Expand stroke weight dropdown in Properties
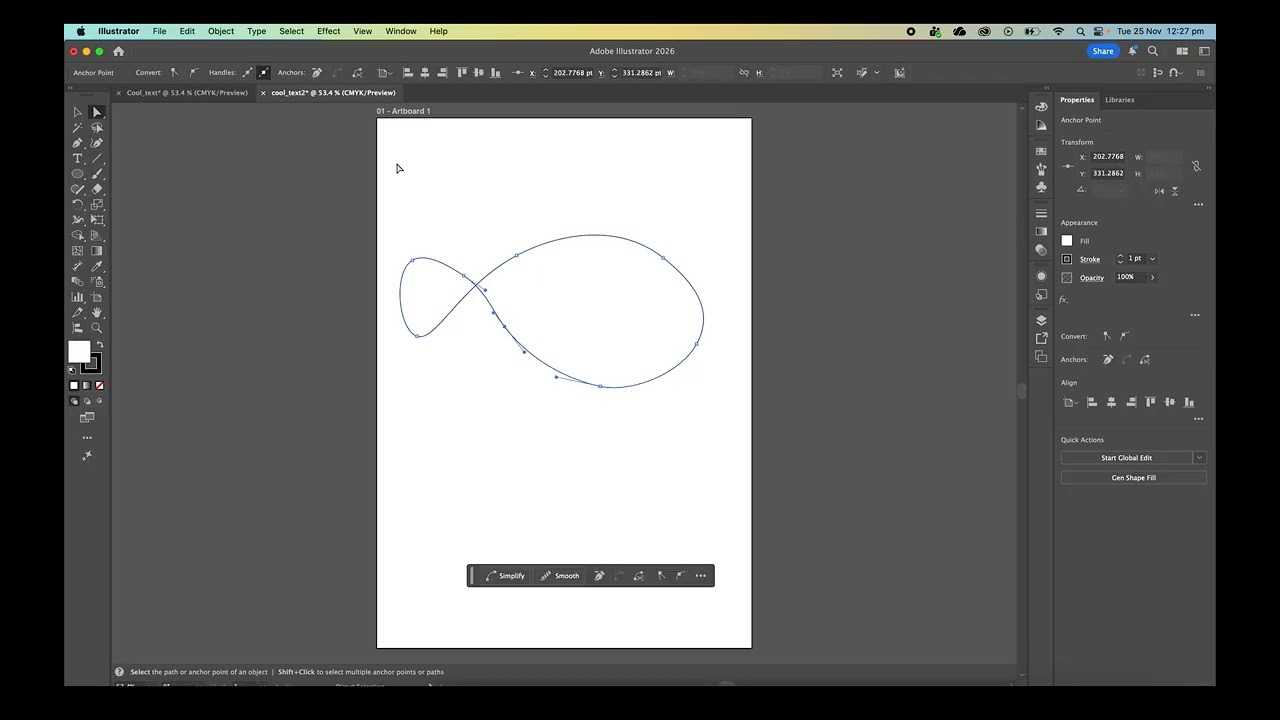 [x=1152, y=259]
